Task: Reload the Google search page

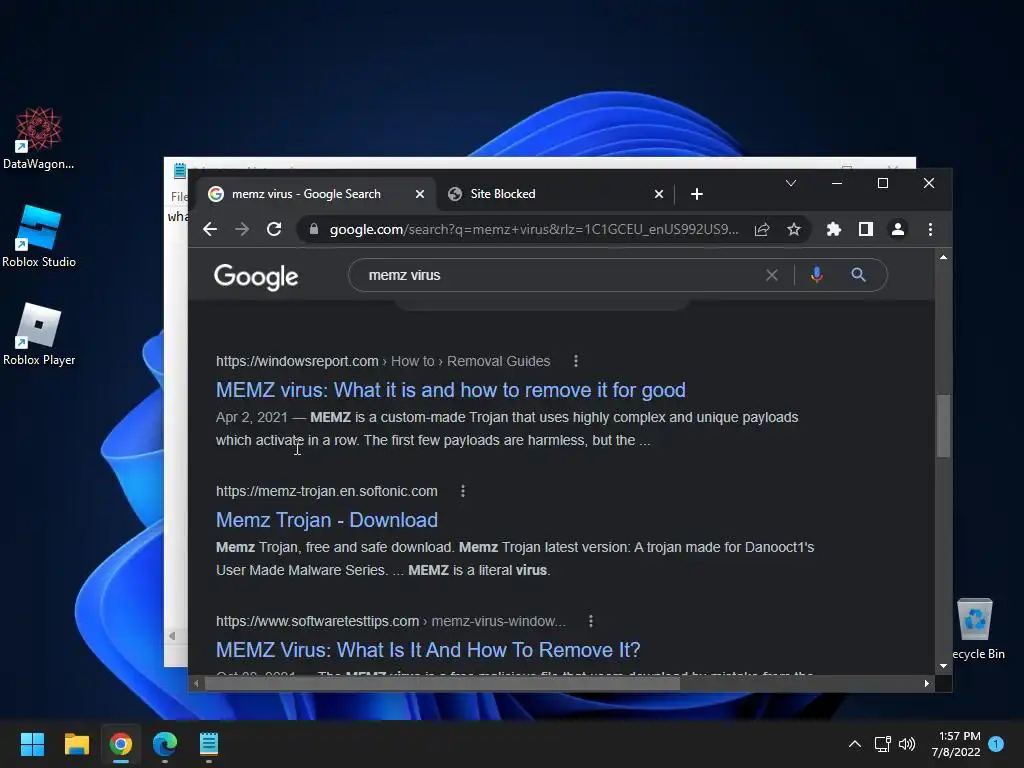Action: [x=274, y=229]
